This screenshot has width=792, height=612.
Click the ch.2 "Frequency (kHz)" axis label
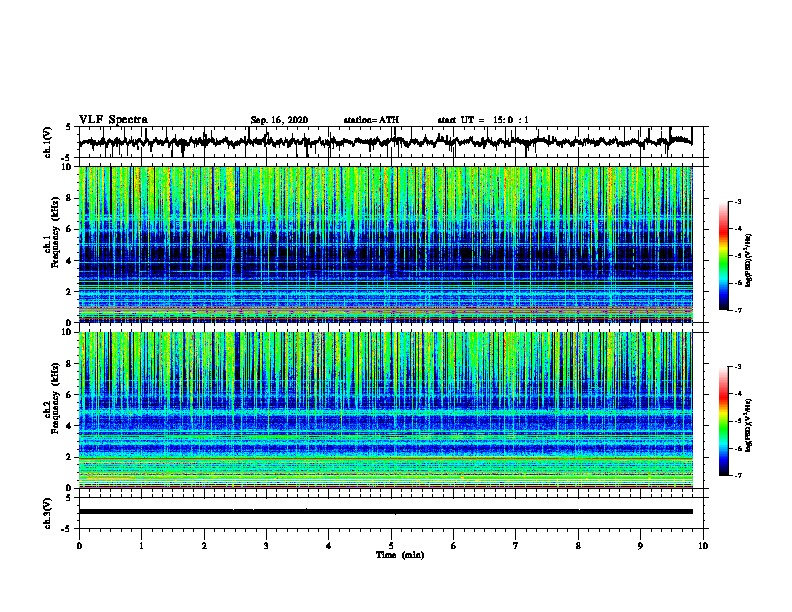point(55,398)
